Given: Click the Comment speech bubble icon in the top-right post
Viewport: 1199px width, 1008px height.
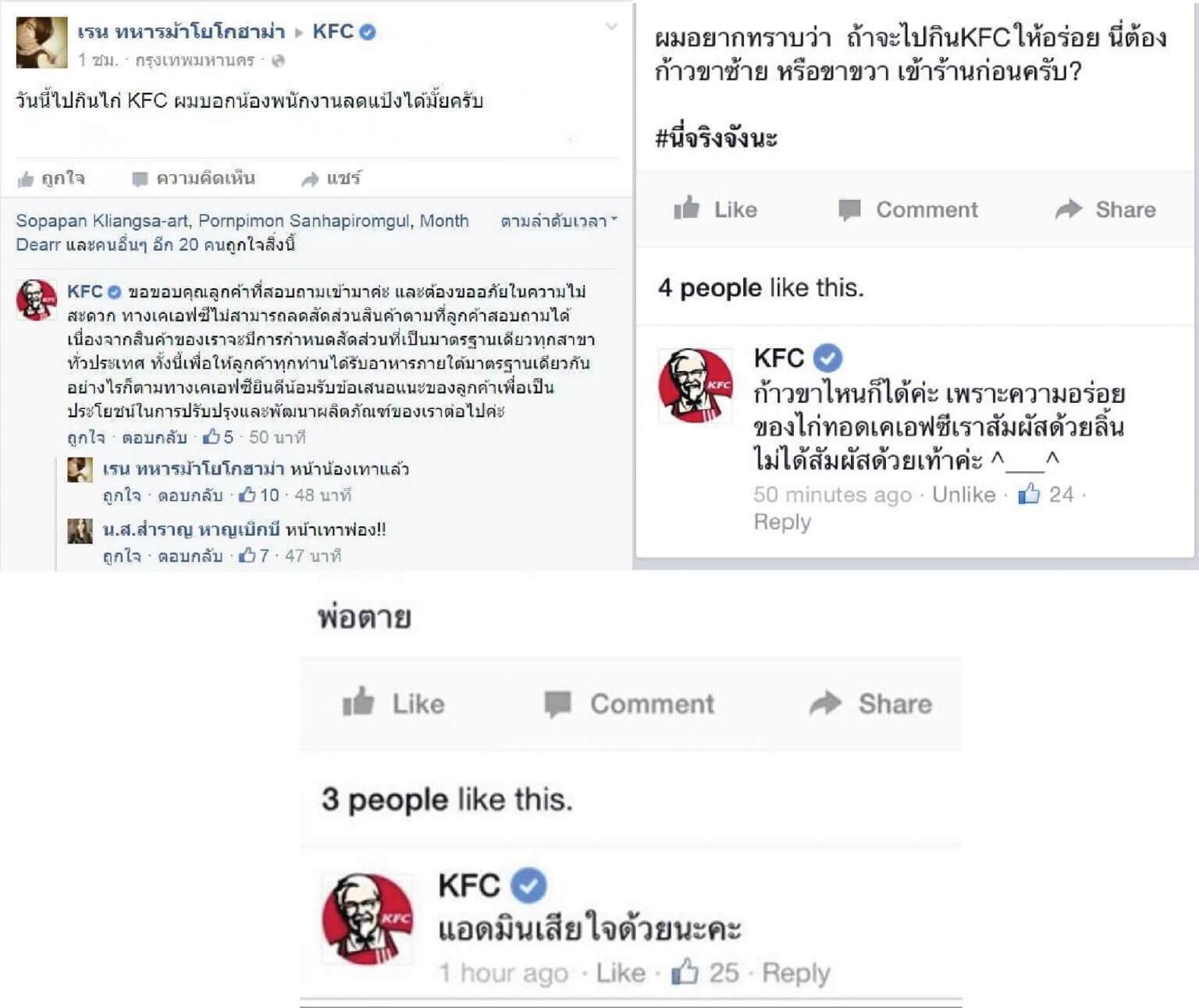Looking at the screenshot, I should [849, 209].
